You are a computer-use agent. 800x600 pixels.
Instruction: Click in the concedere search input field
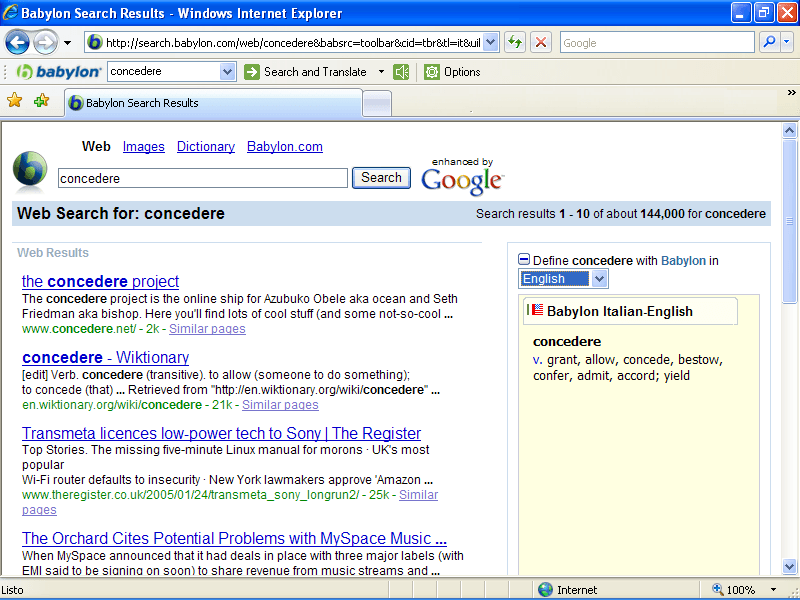tap(203, 178)
